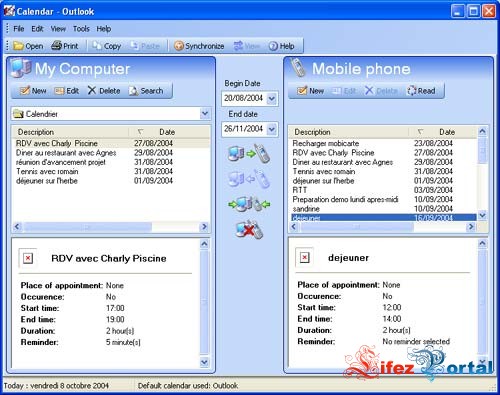Open the Calendrier folder dropdown

click(x=205, y=114)
